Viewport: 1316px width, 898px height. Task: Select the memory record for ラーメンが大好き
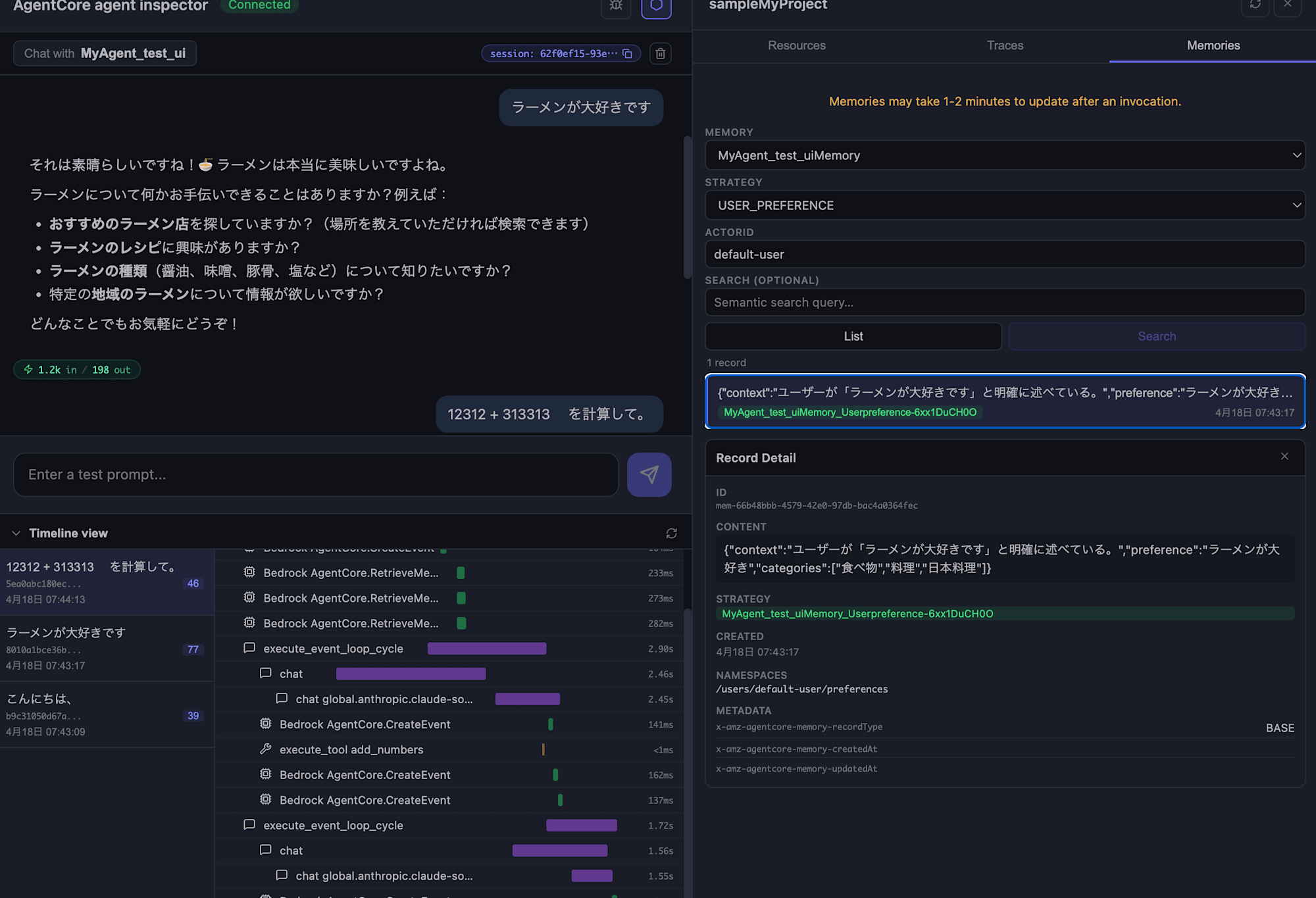(1004, 401)
